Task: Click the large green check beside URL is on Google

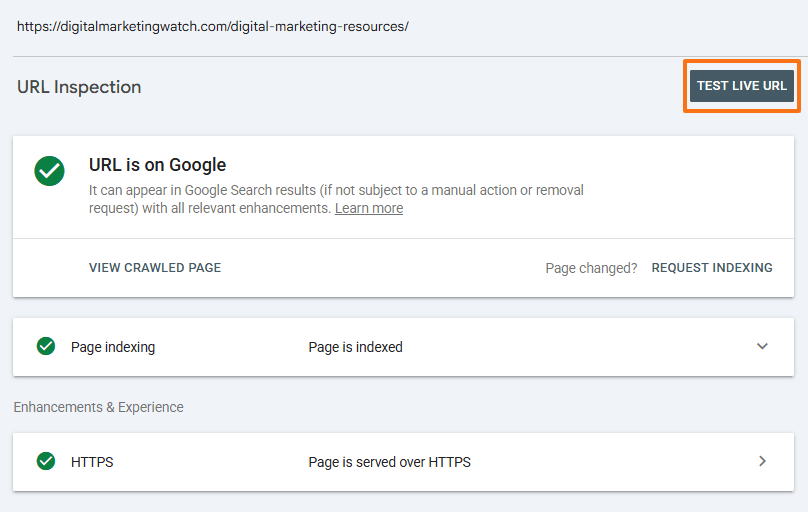Action: point(49,171)
